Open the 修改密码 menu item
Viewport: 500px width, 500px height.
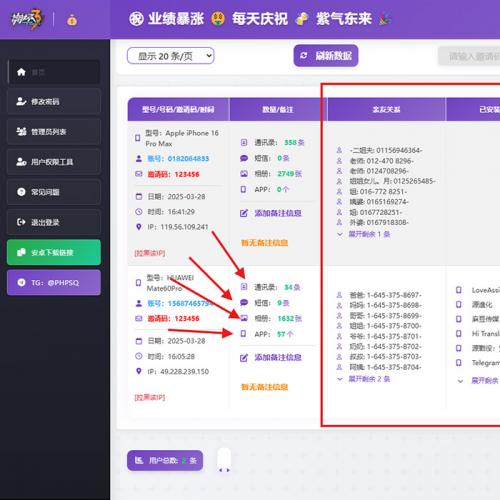54,102
